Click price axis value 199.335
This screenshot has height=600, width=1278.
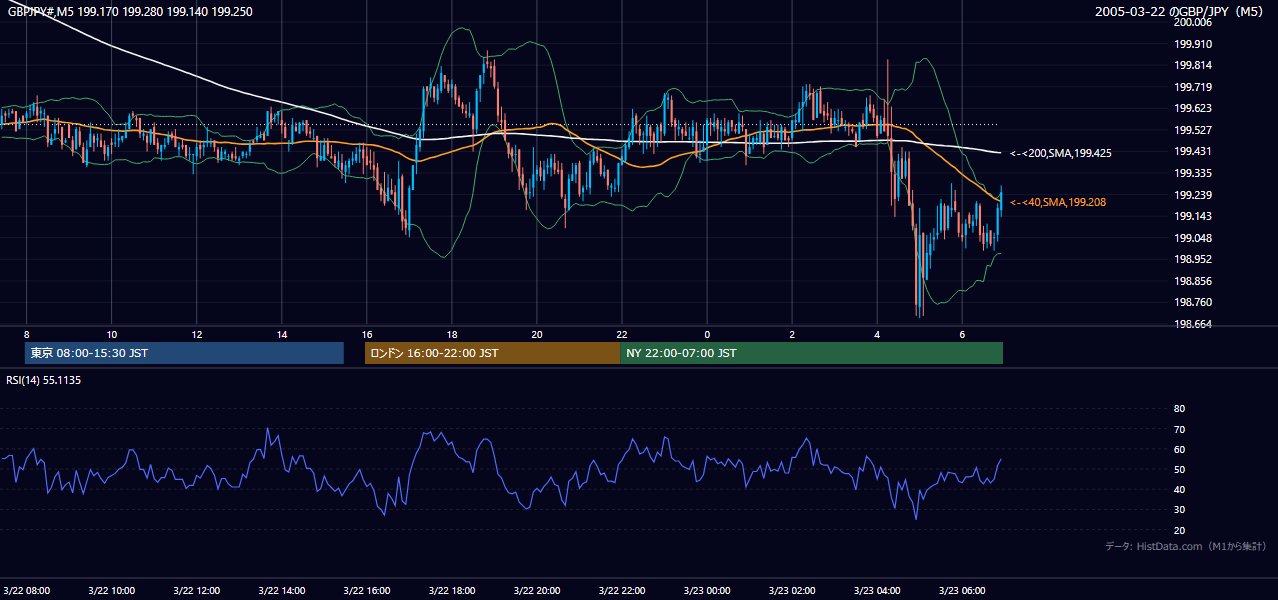1193,173
